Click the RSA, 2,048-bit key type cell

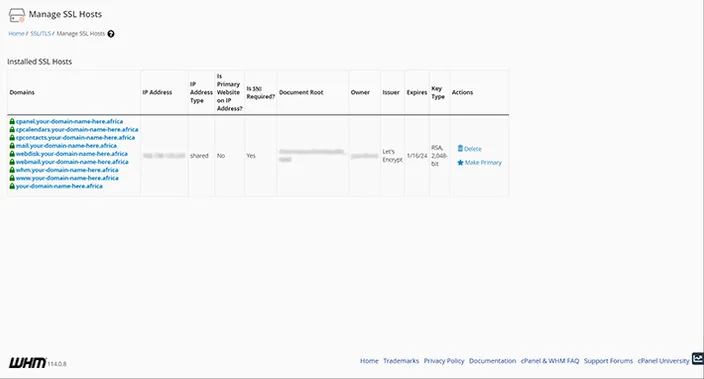tap(439, 155)
